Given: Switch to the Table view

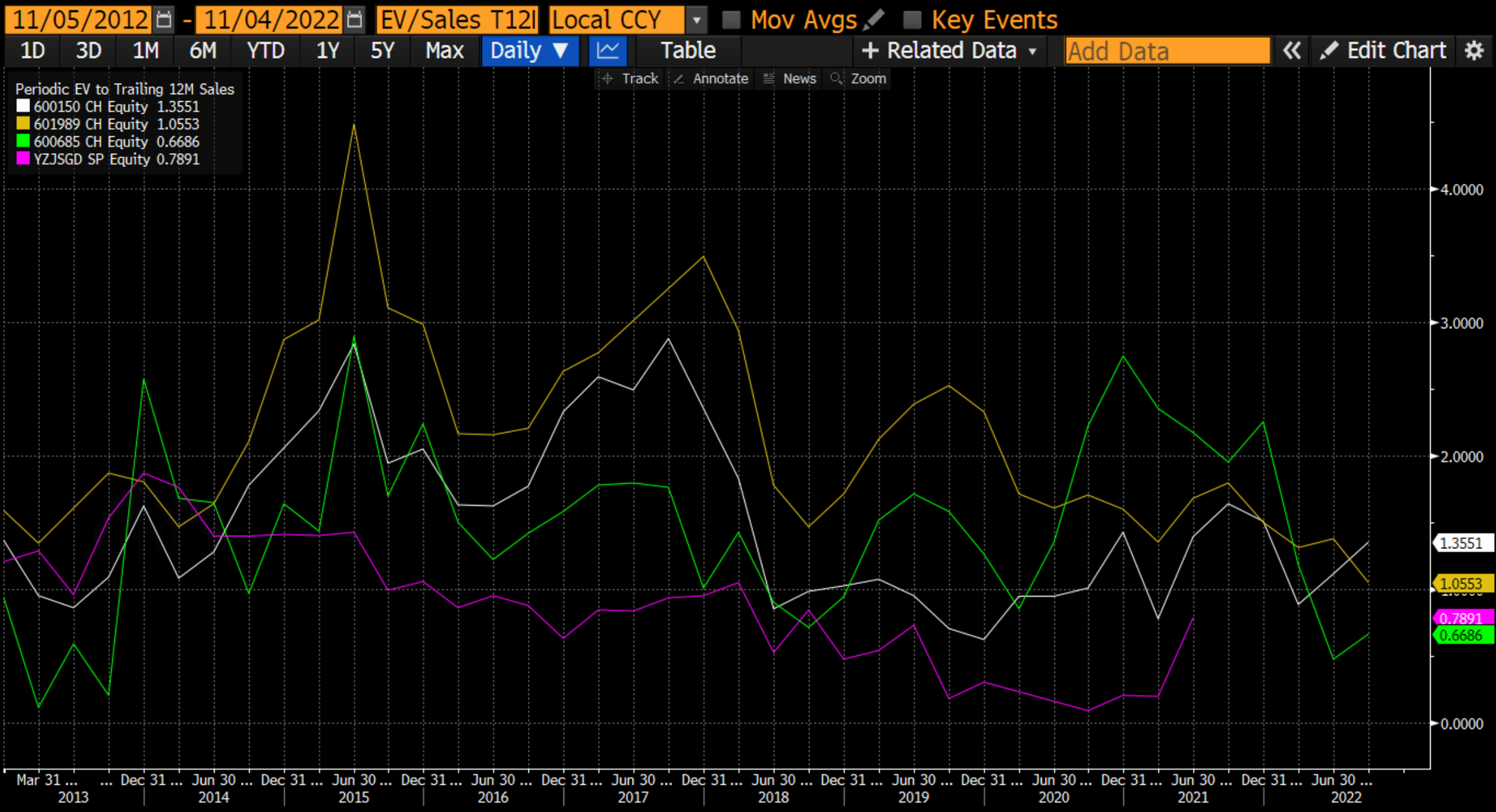Looking at the screenshot, I should tap(687, 51).
